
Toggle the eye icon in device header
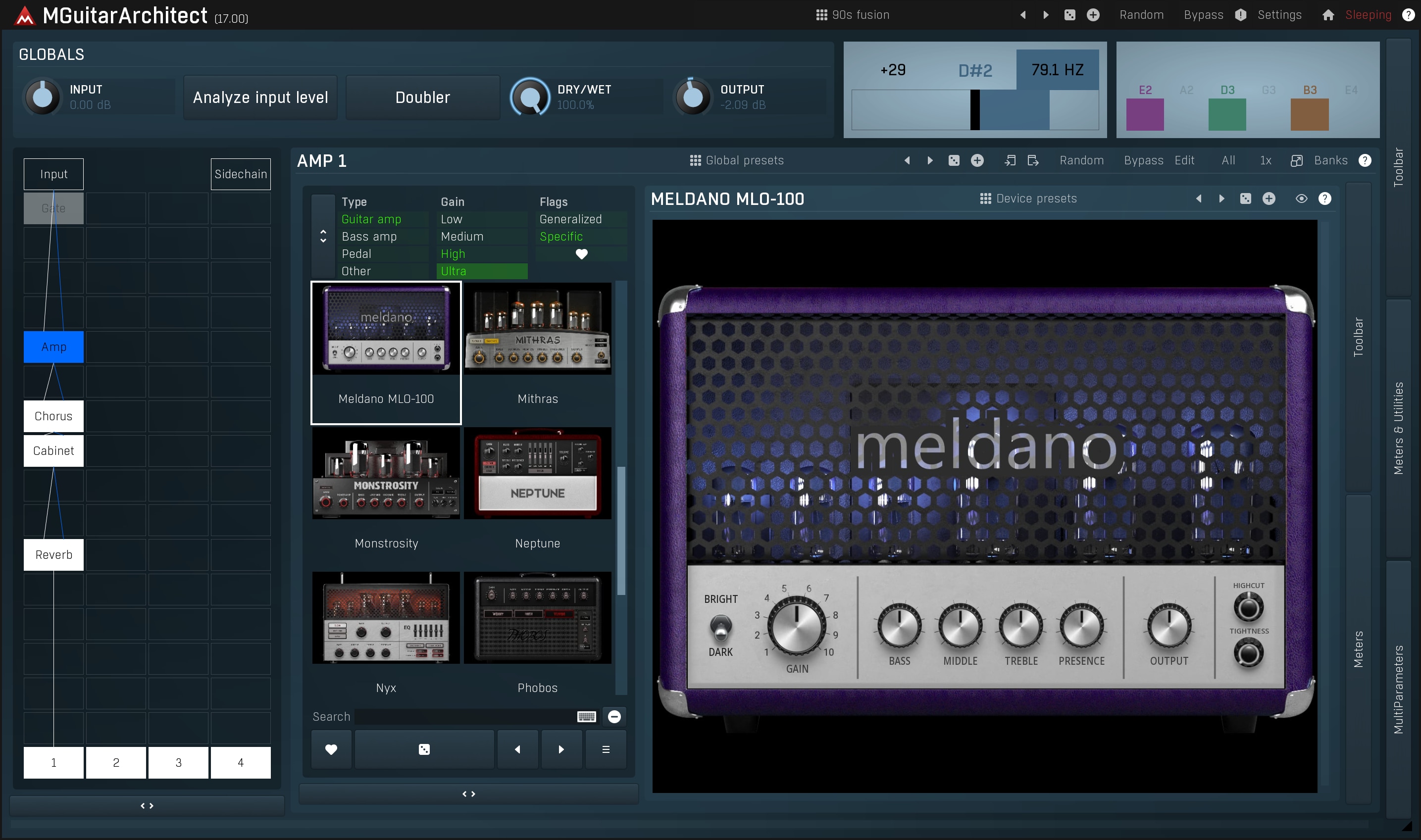(x=1301, y=198)
